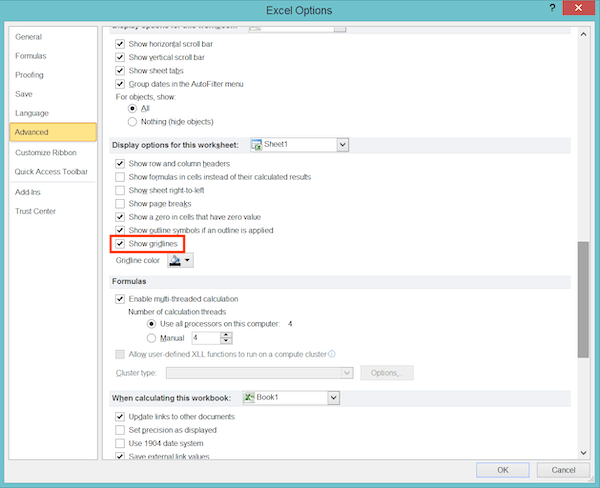Viewport: 600px width, 488px height.
Task: Enable Show page breaks option
Action: point(121,203)
